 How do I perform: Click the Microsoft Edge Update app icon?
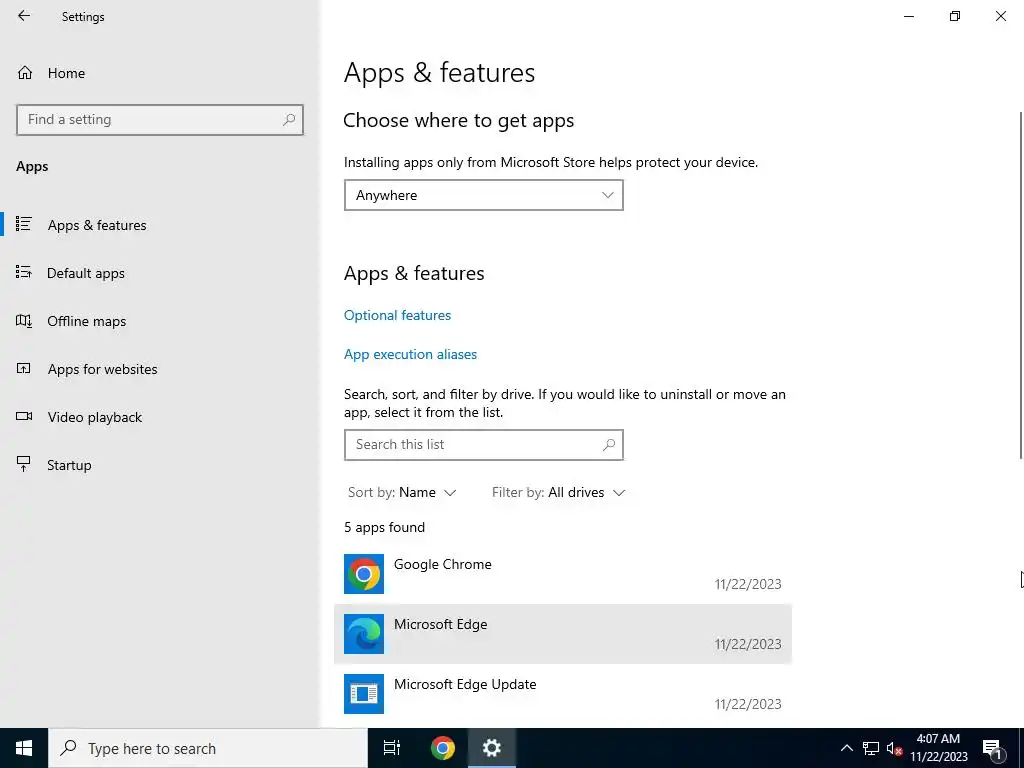tap(364, 694)
